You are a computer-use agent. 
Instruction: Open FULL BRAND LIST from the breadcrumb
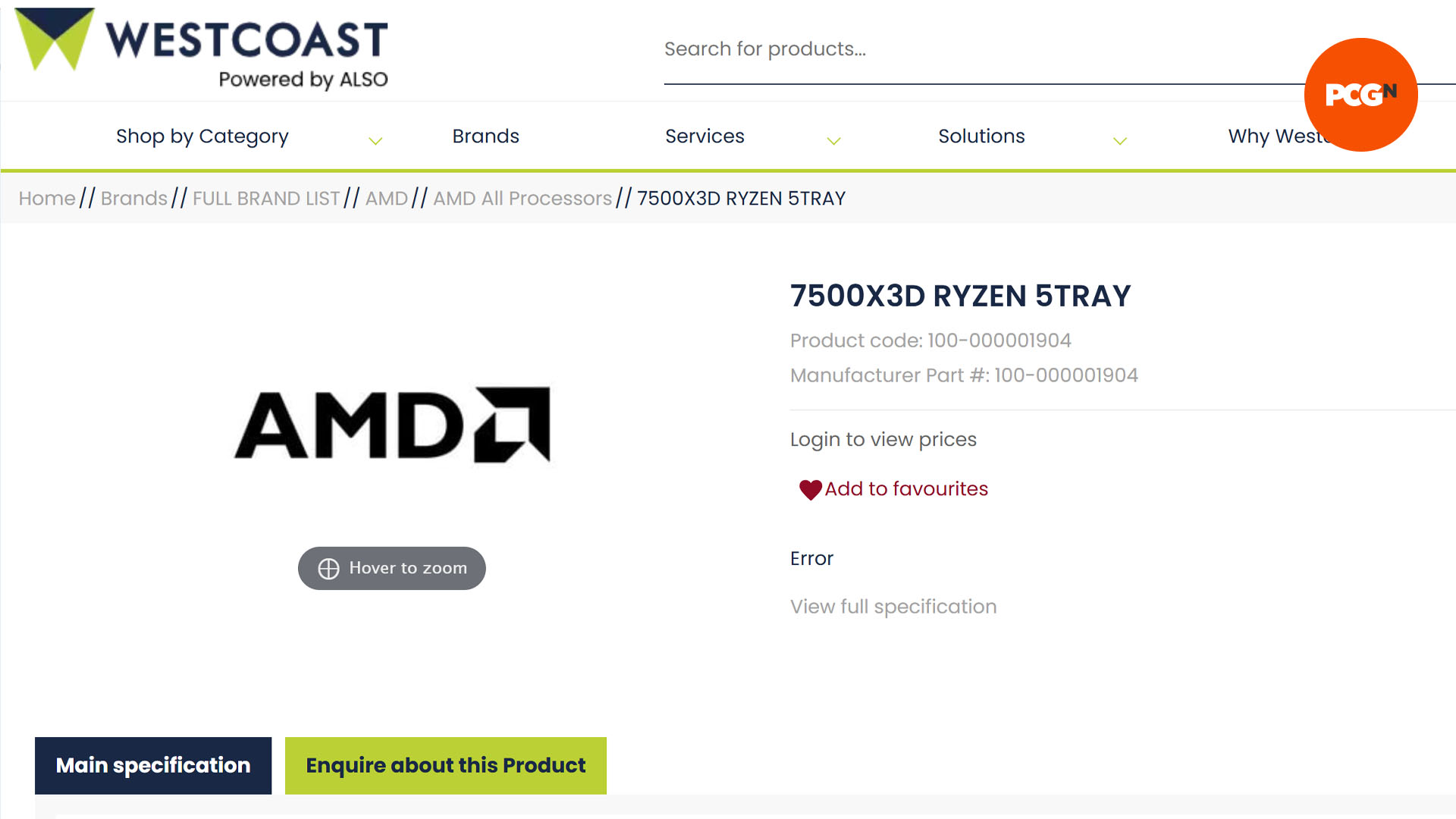(265, 198)
